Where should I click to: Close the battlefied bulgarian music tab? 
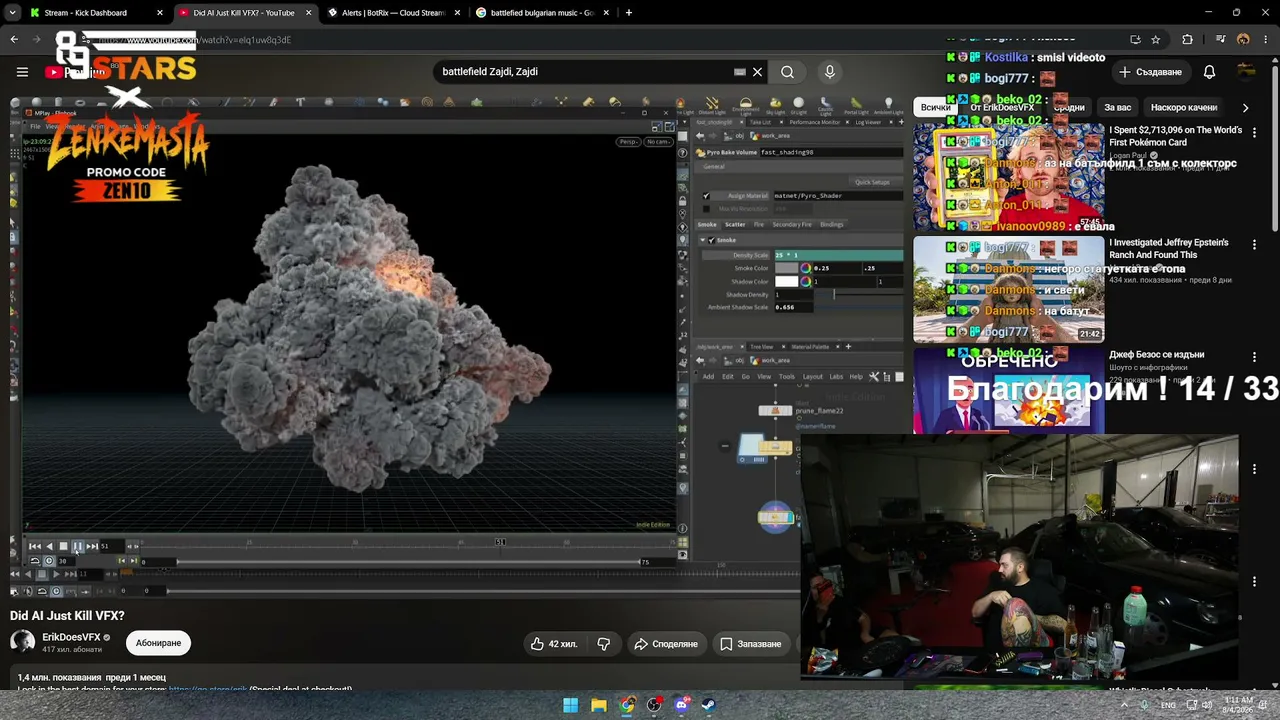point(606,13)
